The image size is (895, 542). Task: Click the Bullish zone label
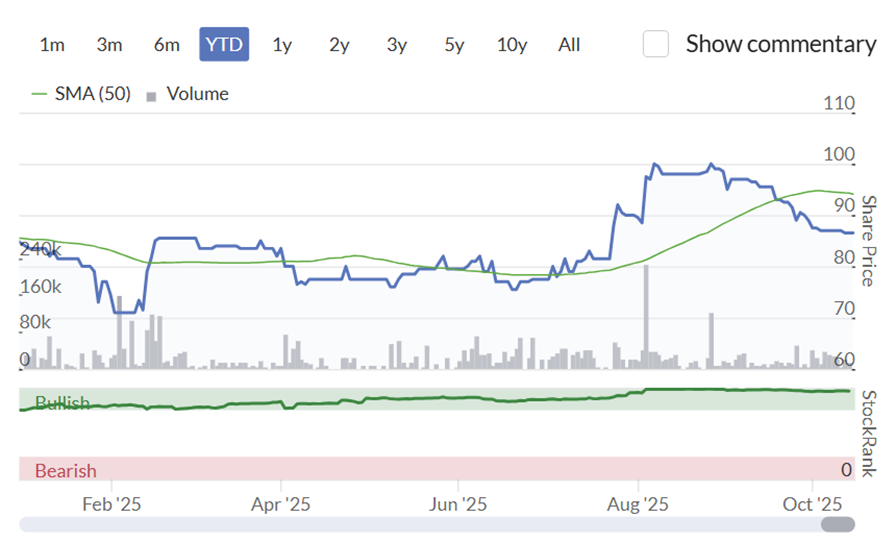62,403
